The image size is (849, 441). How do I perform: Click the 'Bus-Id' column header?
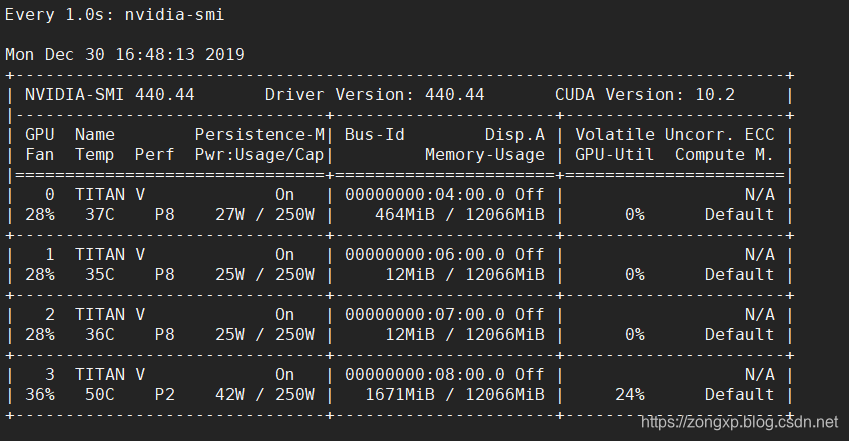374,135
